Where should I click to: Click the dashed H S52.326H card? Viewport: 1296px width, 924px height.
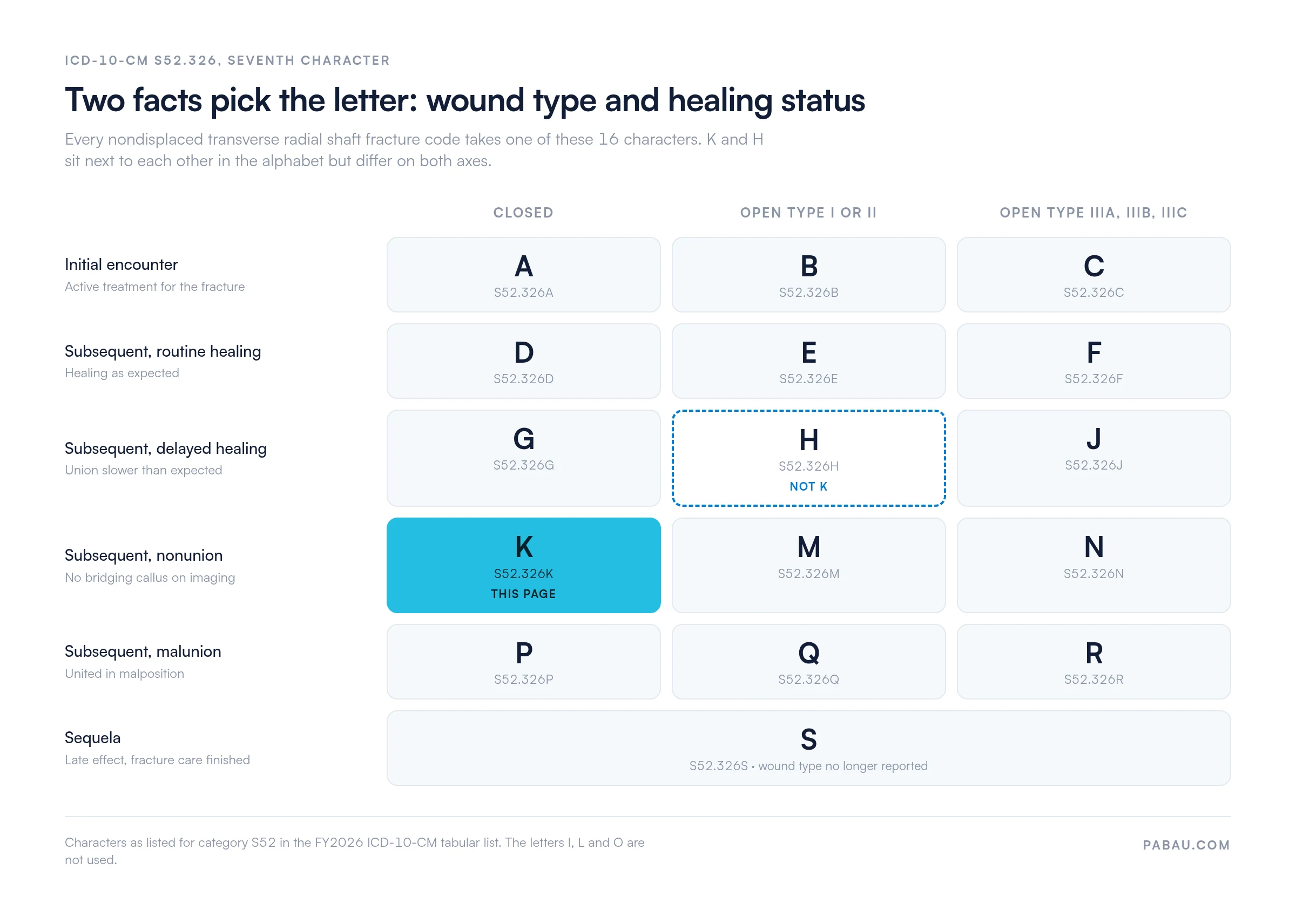[x=808, y=458]
